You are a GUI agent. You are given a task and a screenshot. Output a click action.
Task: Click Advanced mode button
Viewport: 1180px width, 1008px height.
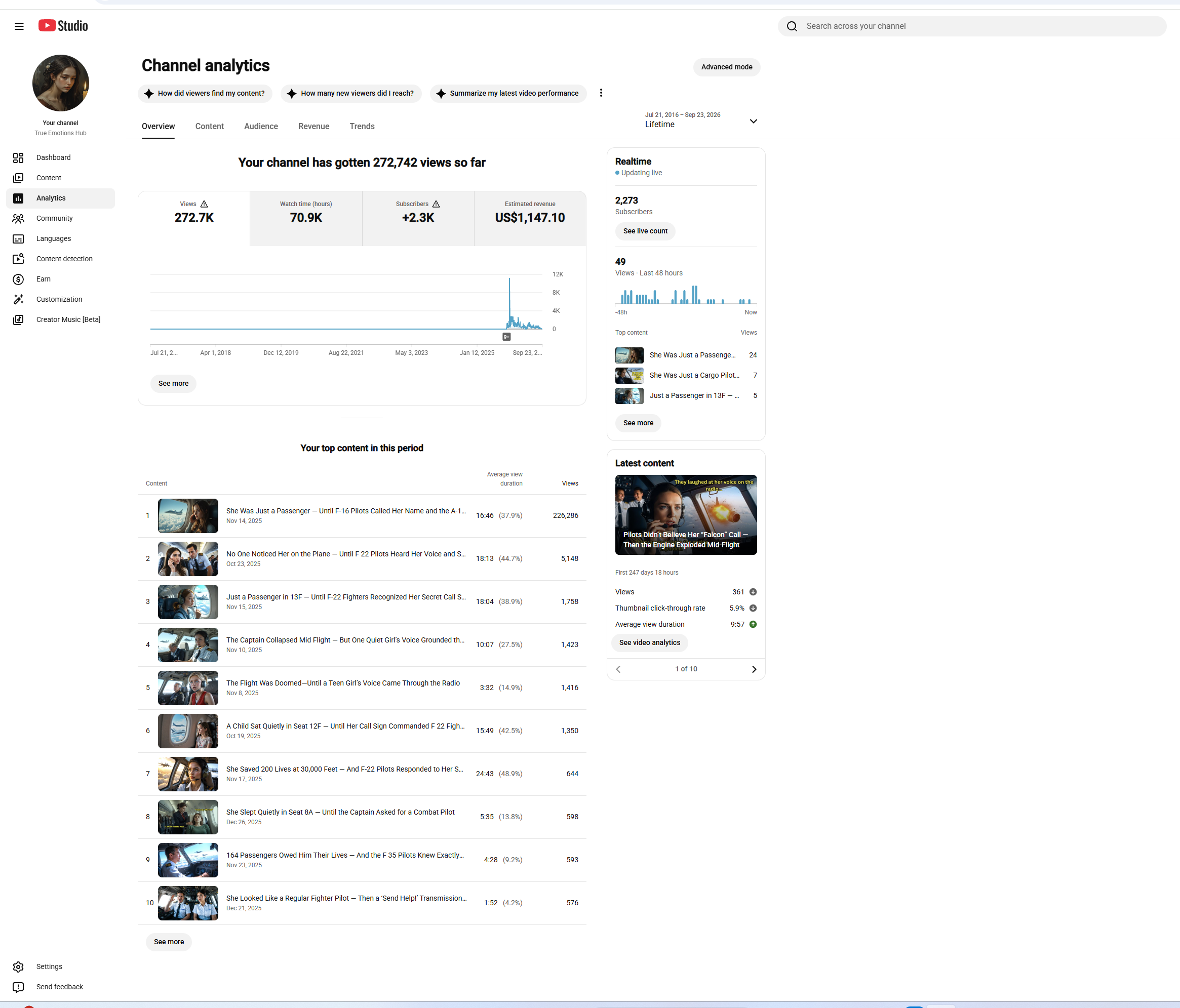pos(727,67)
